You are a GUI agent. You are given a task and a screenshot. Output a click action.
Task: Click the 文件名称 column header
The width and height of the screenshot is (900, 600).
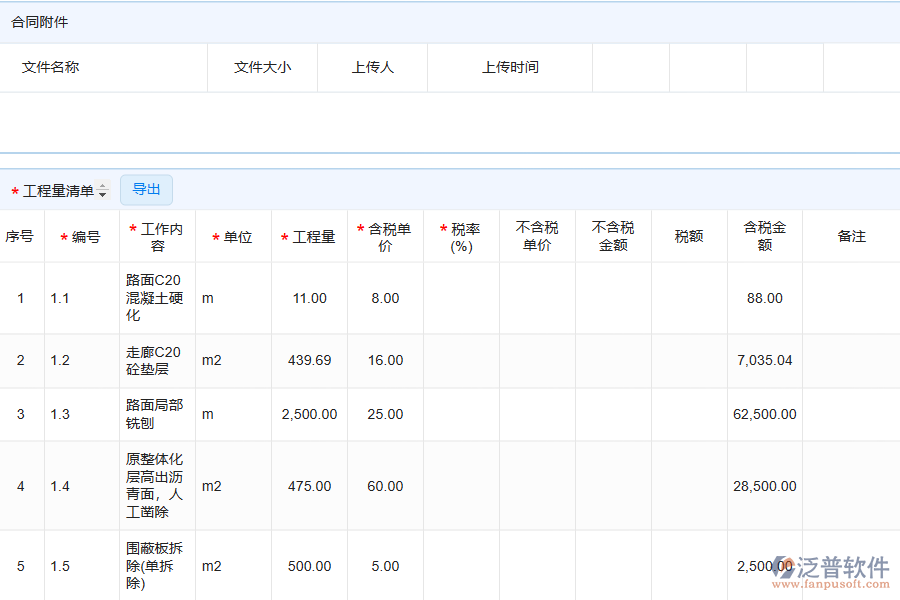click(x=52, y=67)
